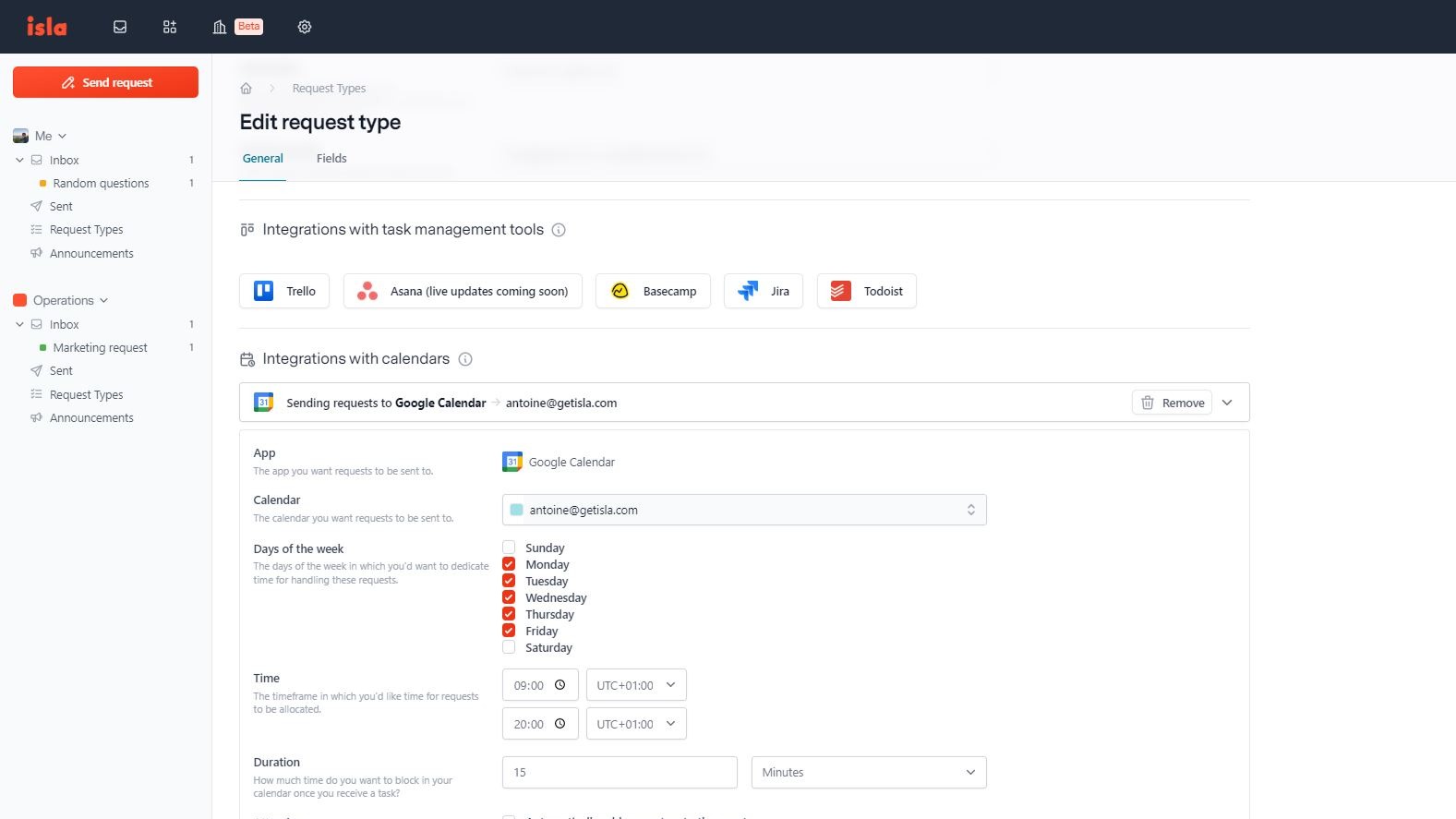
Task: Click info icon next to calendar integrations
Action: (x=465, y=359)
